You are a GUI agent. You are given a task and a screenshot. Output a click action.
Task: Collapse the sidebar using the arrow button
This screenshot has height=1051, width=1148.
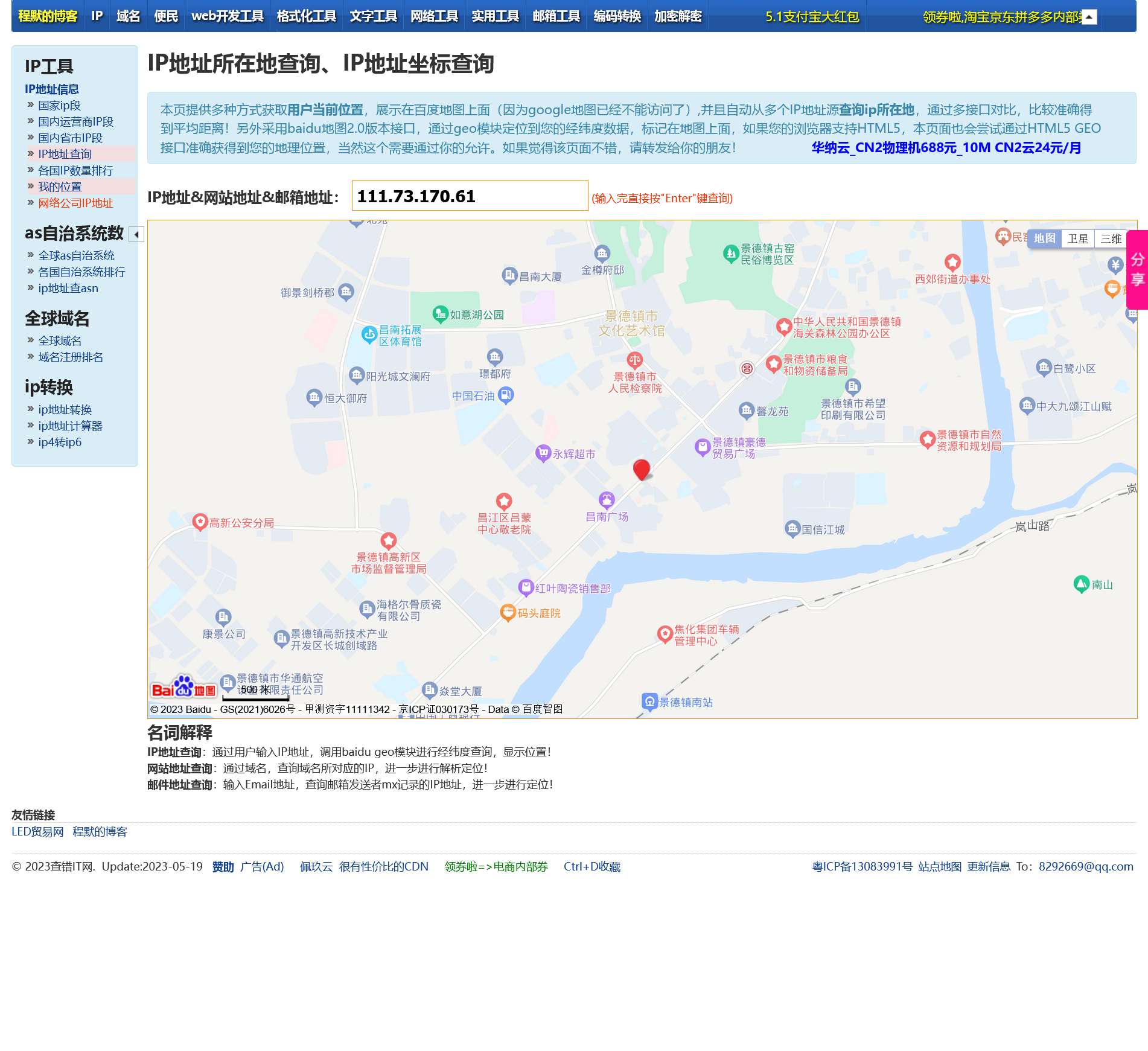pyautogui.click(x=137, y=234)
